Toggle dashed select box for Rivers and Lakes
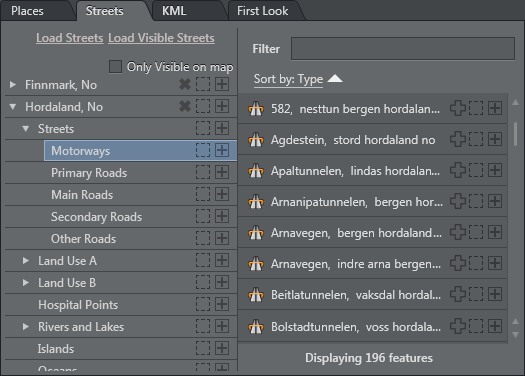Image resolution: width=525 pixels, height=376 pixels. [203, 326]
